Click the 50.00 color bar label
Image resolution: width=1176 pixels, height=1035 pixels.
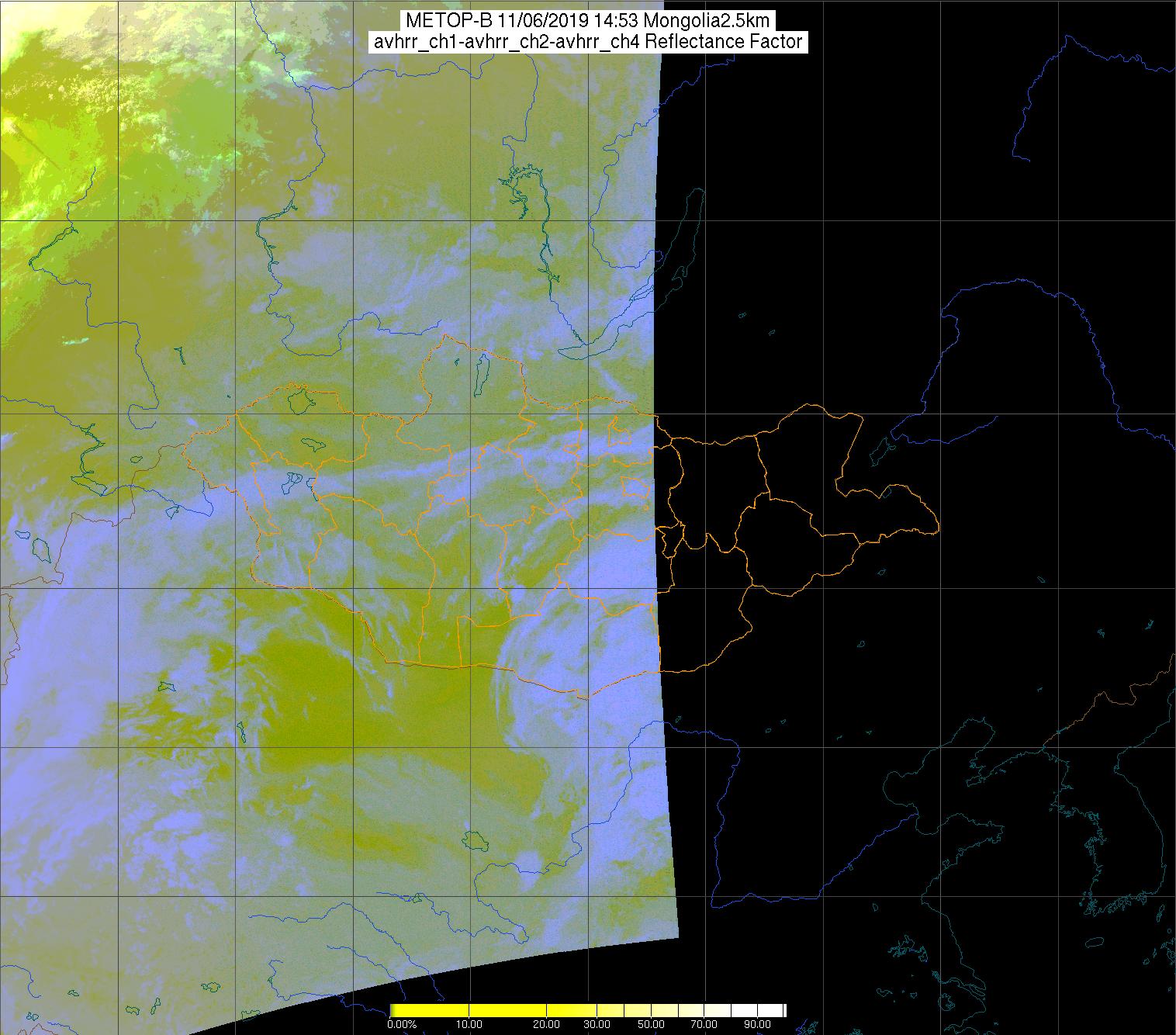tap(652, 1025)
